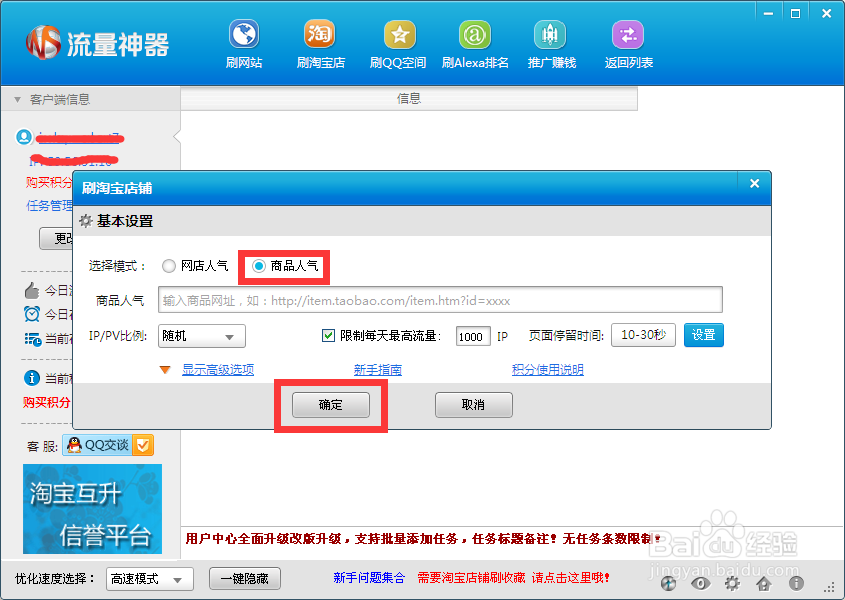The height and width of the screenshot is (600, 845).
Task: Open the IP/PV比例 随机 dropdown
Action: (x=202, y=336)
